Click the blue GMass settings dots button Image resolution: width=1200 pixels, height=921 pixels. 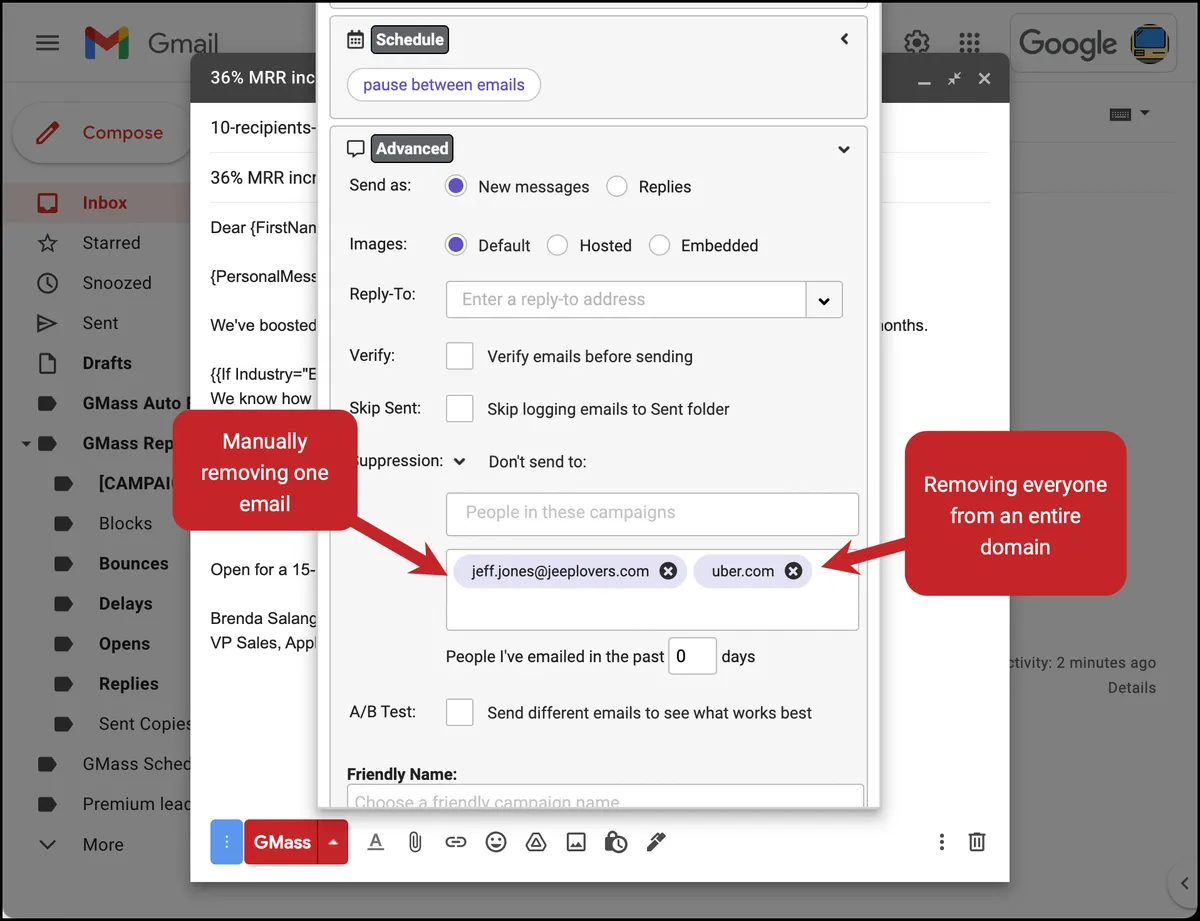click(226, 842)
